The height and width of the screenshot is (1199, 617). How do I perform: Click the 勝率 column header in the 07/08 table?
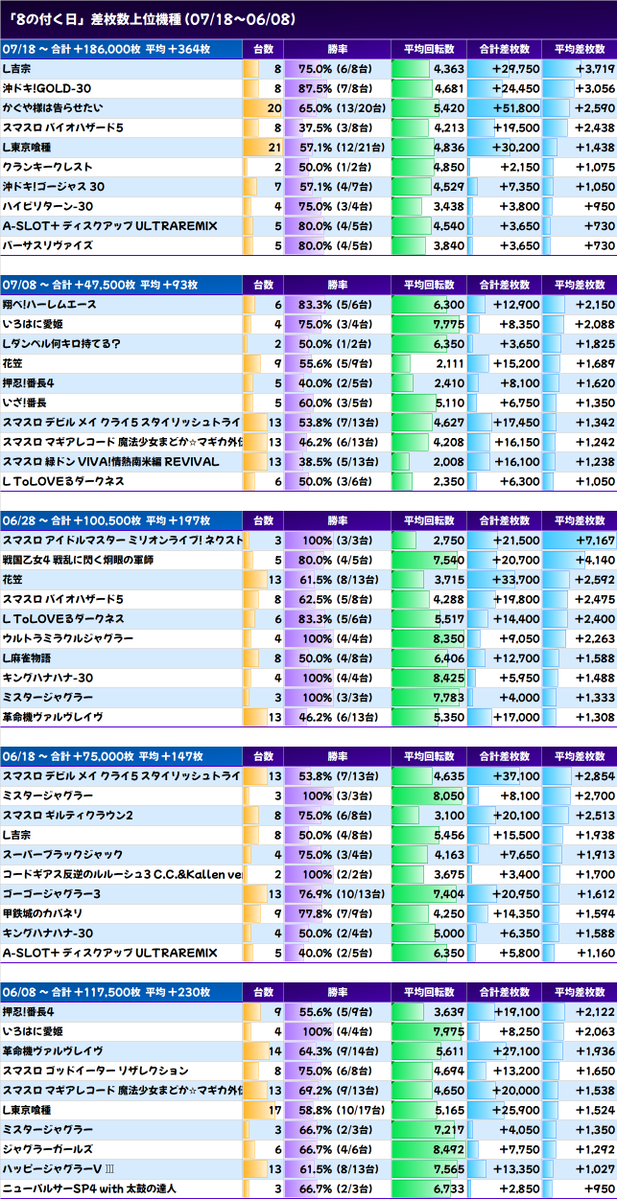337,284
